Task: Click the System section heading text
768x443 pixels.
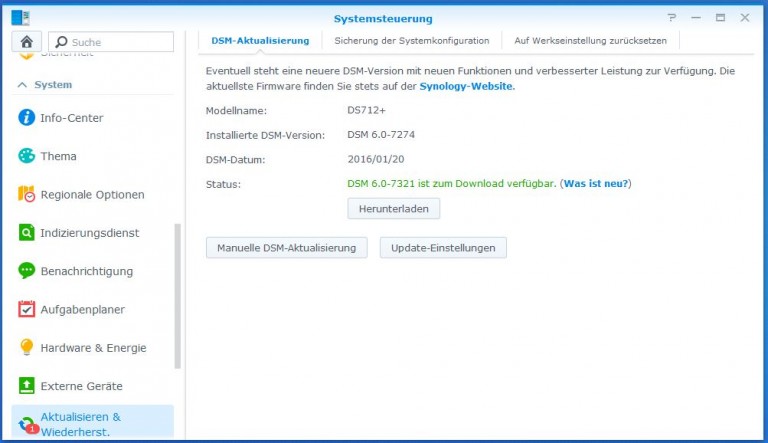Action: pos(53,85)
